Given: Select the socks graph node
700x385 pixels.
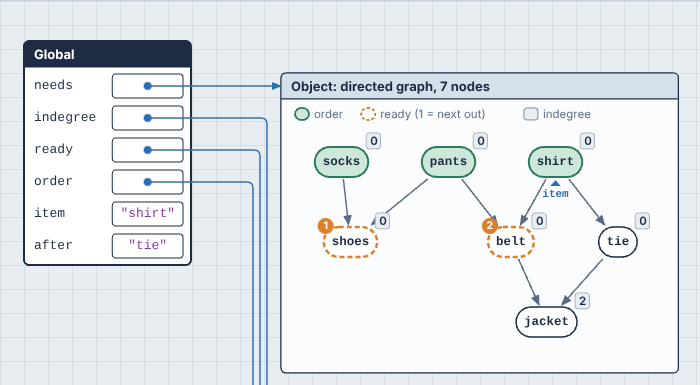Looking at the screenshot, I should (x=342, y=162).
